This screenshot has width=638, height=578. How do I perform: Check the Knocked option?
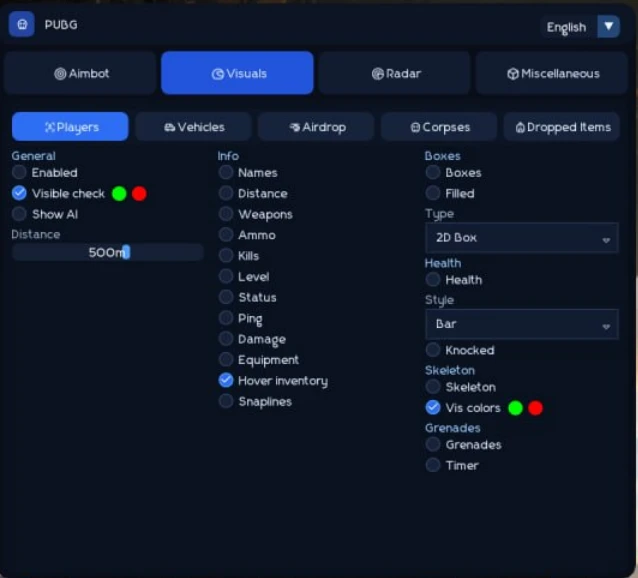tap(433, 350)
